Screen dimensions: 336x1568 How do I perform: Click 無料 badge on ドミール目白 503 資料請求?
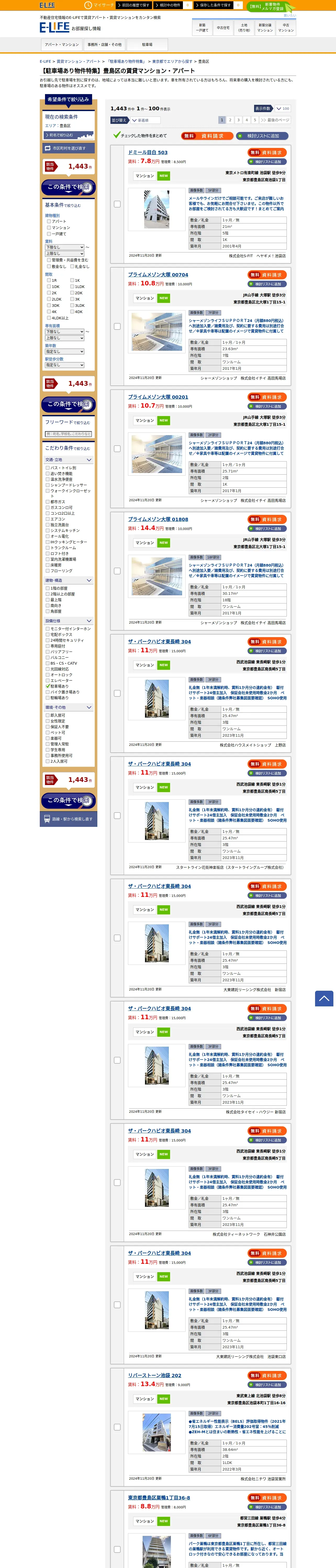pyautogui.click(x=255, y=153)
